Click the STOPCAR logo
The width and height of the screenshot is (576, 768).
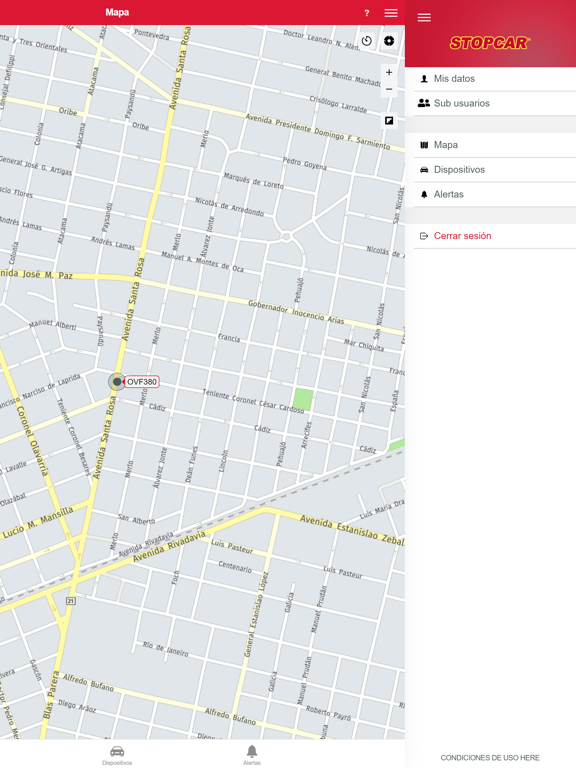pos(490,43)
